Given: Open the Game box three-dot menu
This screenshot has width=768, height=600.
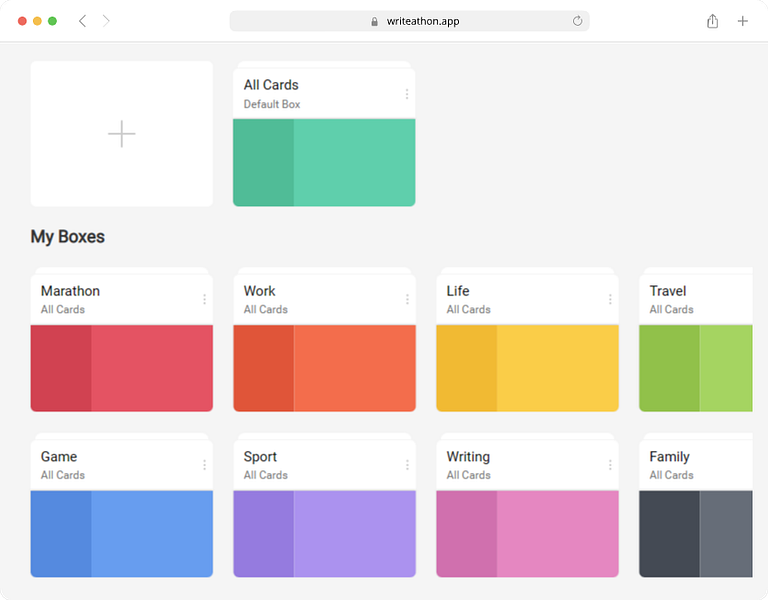Looking at the screenshot, I should 204,465.
